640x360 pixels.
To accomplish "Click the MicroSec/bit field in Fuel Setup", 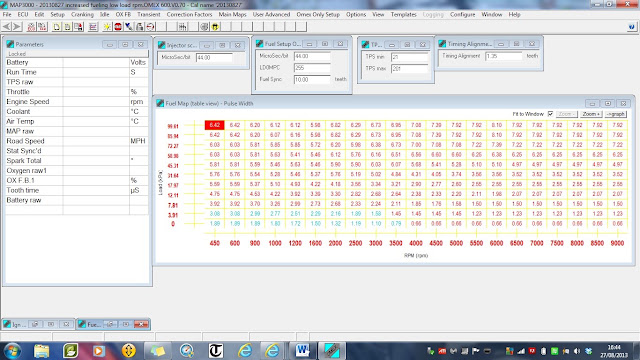I will click(x=312, y=56).
